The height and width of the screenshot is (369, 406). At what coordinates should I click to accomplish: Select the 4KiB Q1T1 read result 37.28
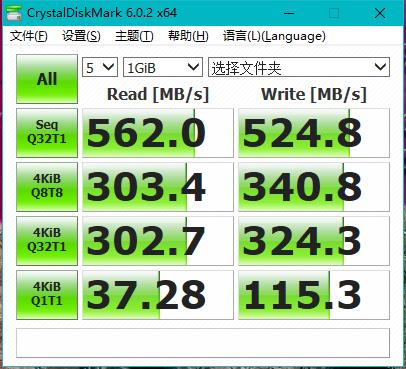[x=158, y=295]
